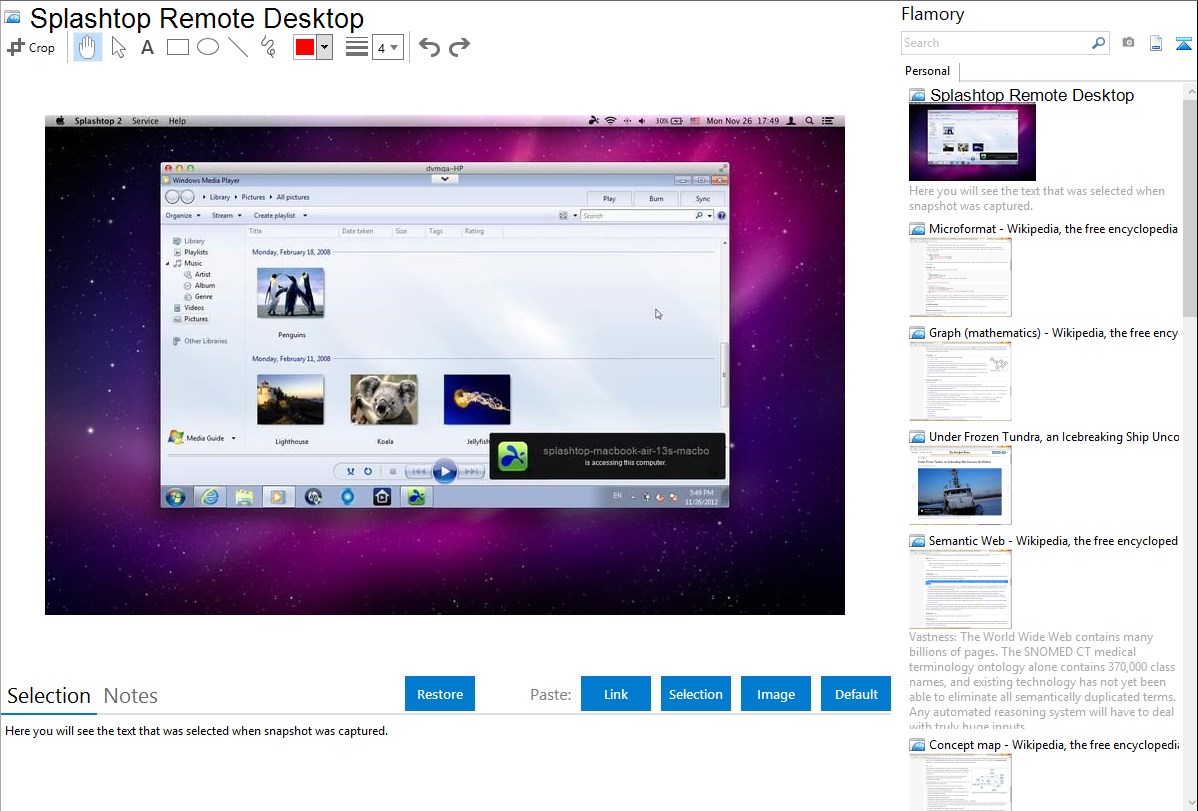Click the large Splashtop desktop snapshot image
Viewport: 1198px width, 811px height.
[445, 365]
